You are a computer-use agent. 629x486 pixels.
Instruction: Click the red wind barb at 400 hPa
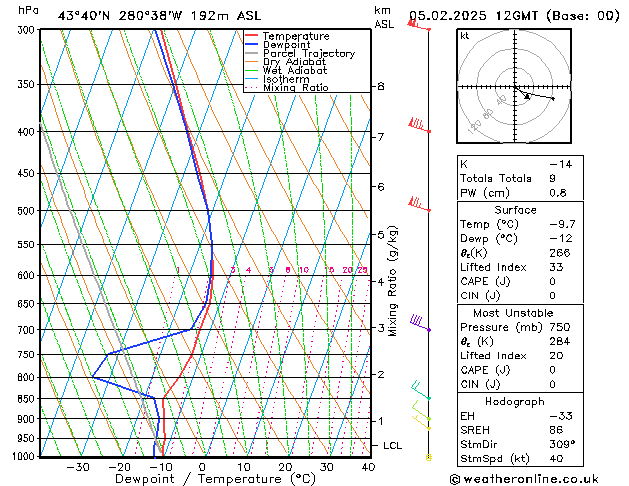[419, 125]
